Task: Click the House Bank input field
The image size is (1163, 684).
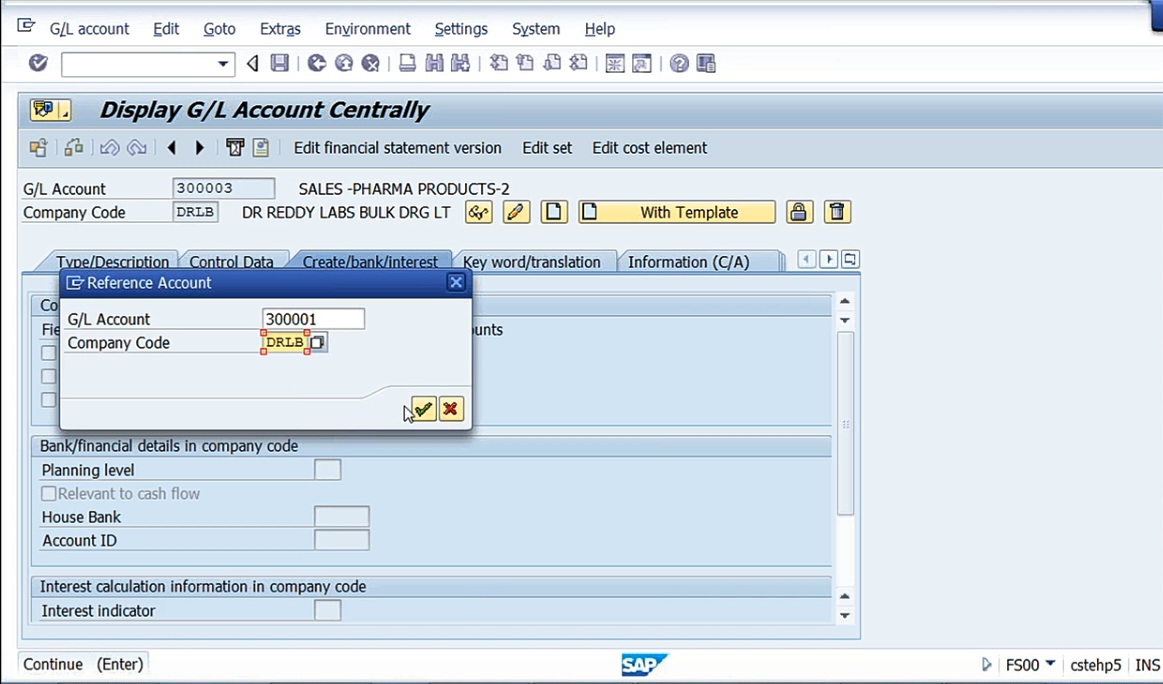Action: 341,516
